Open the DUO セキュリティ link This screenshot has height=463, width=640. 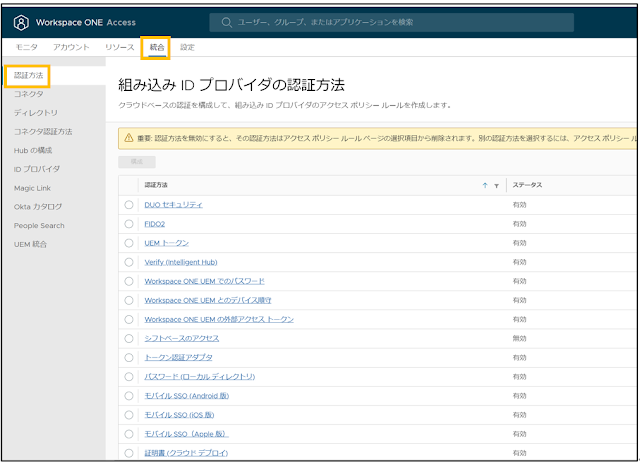click(173, 205)
